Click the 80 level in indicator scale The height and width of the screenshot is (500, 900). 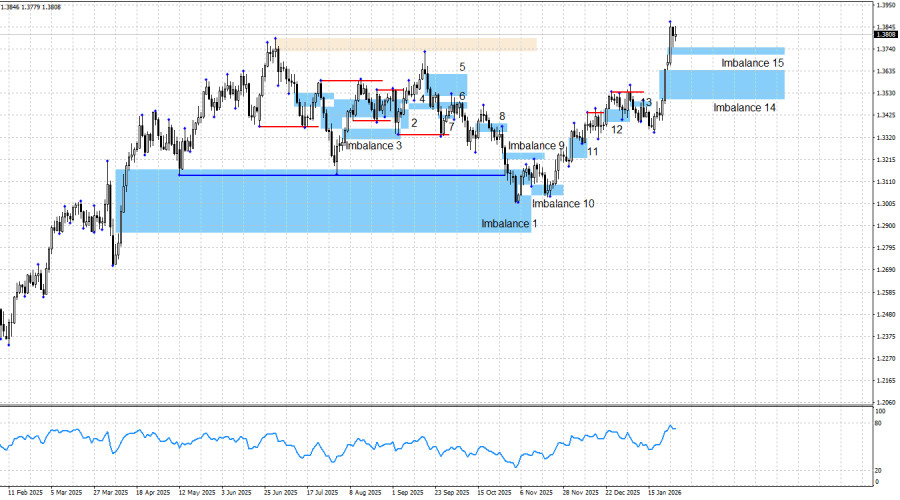click(x=878, y=424)
